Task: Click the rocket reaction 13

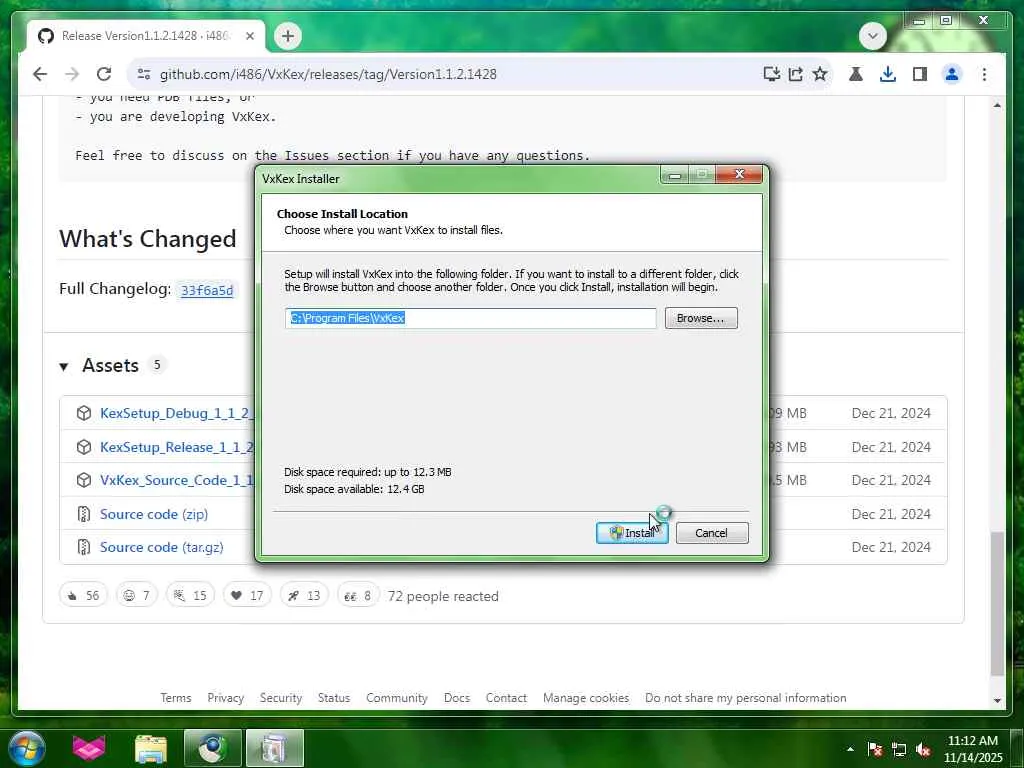Action: [x=304, y=596]
